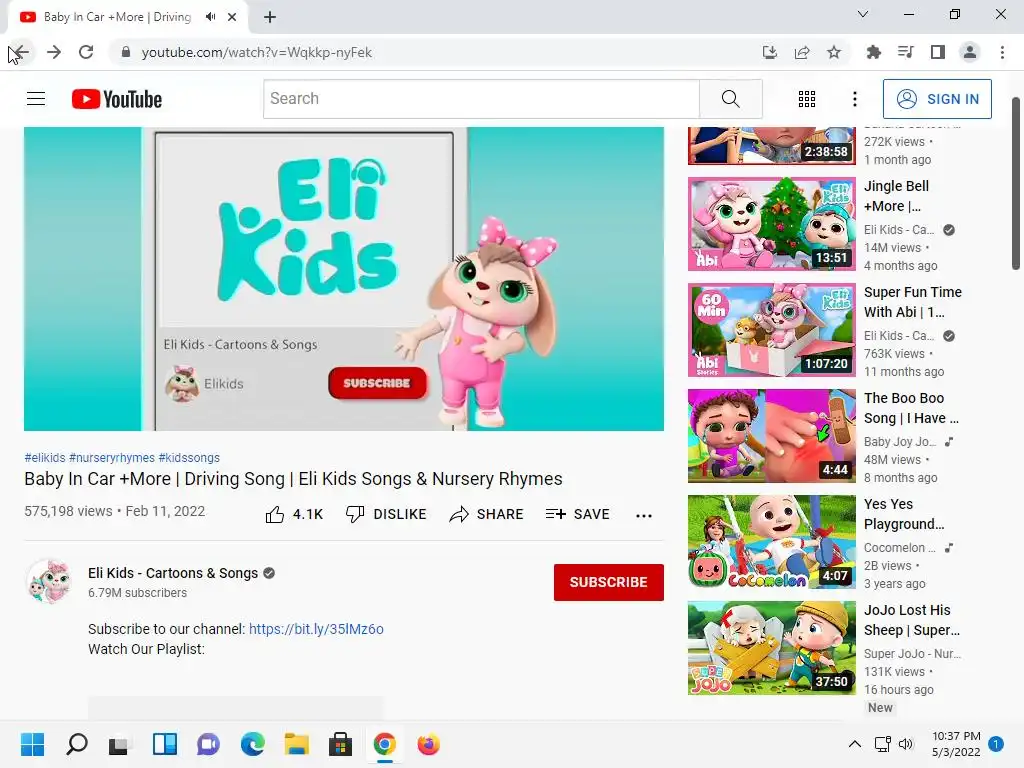
Task: Click the Jingle Bell +More title
Action: [x=896, y=196]
